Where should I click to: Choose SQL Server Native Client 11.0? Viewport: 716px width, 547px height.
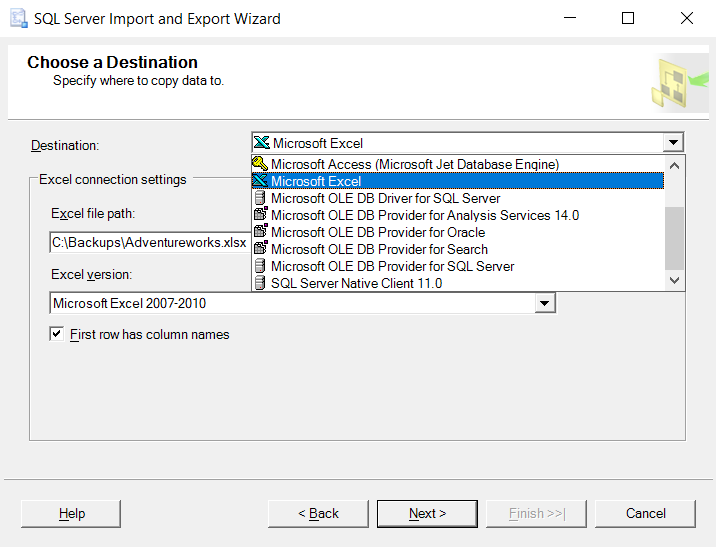(x=458, y=283)
